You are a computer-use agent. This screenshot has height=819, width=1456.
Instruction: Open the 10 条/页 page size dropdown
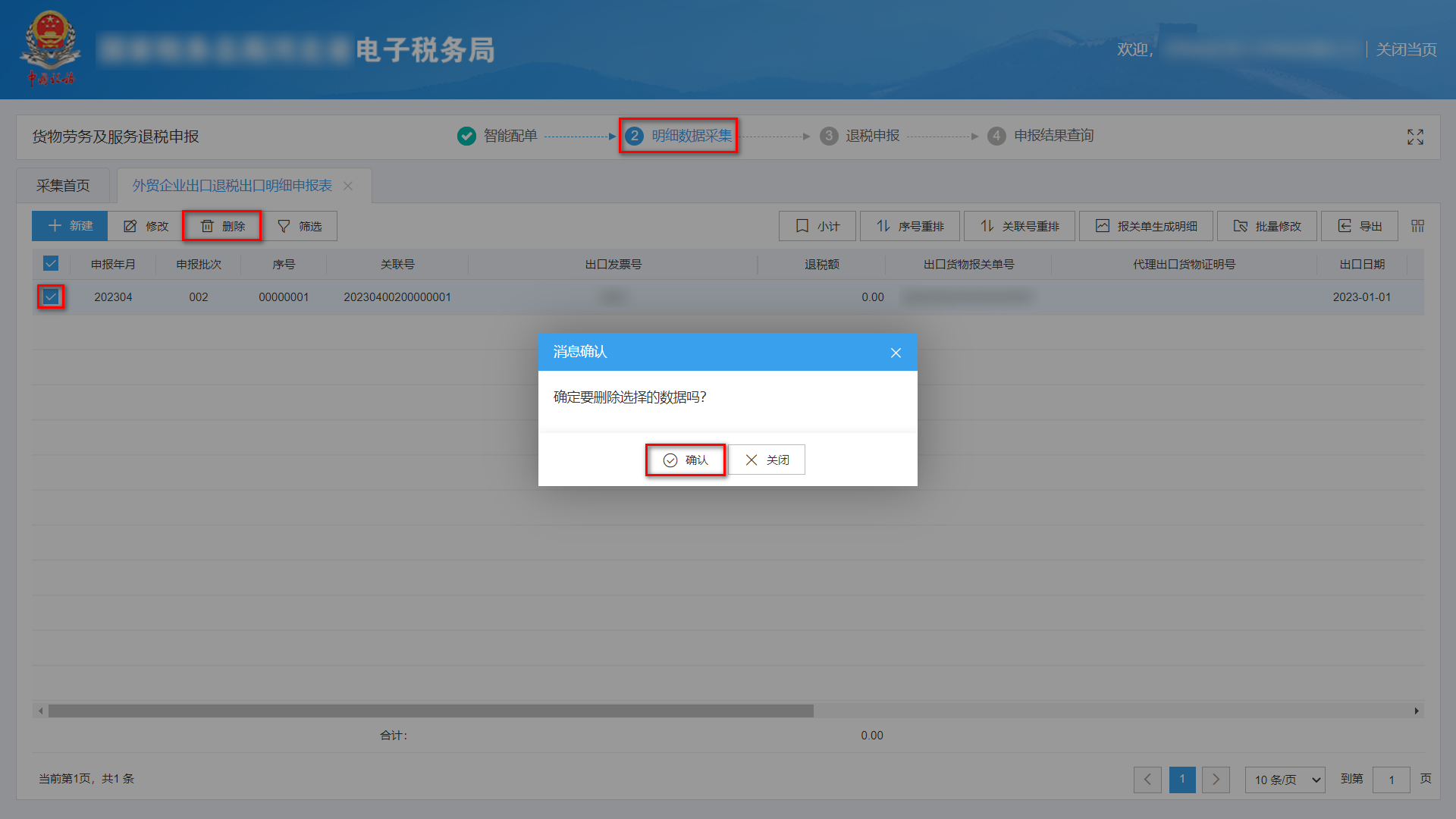1285,779
